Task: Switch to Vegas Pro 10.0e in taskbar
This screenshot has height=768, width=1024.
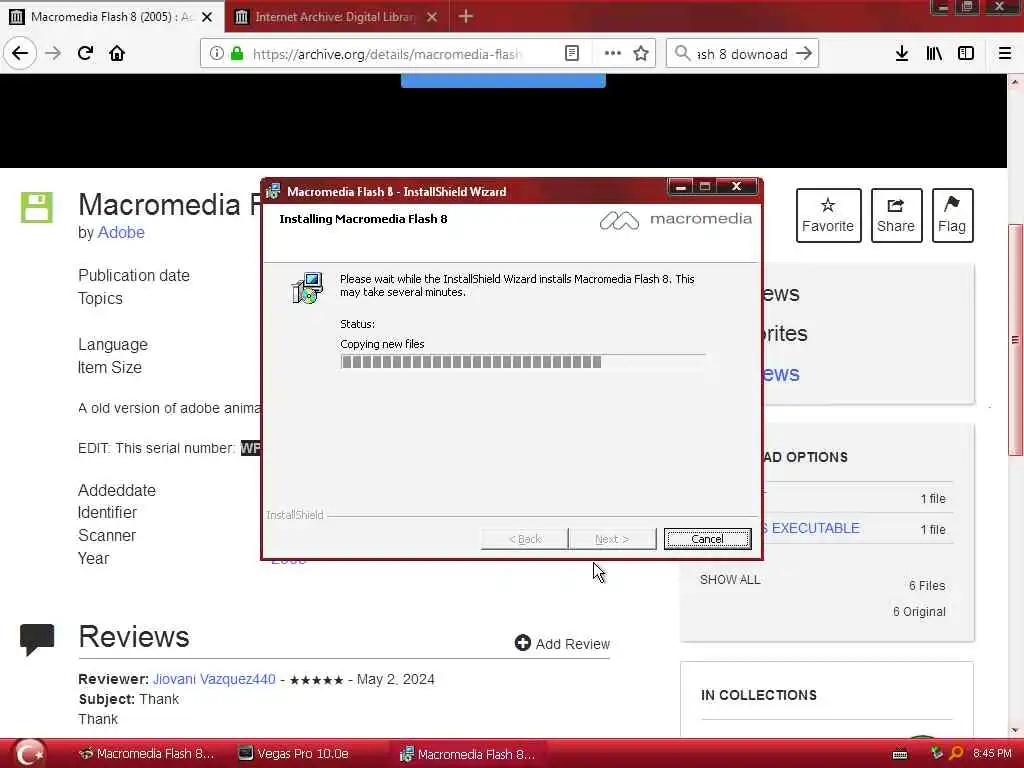Action: point(294,754)
